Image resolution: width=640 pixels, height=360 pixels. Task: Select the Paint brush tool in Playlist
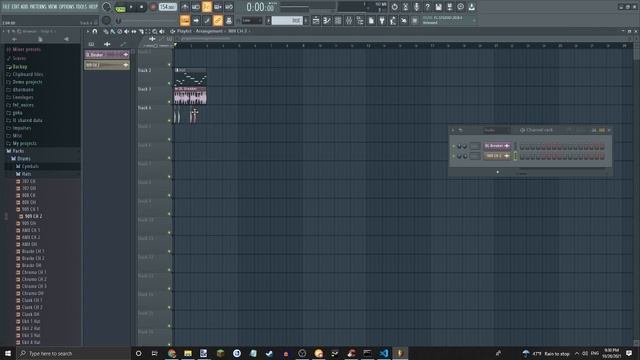pos(113,31)
